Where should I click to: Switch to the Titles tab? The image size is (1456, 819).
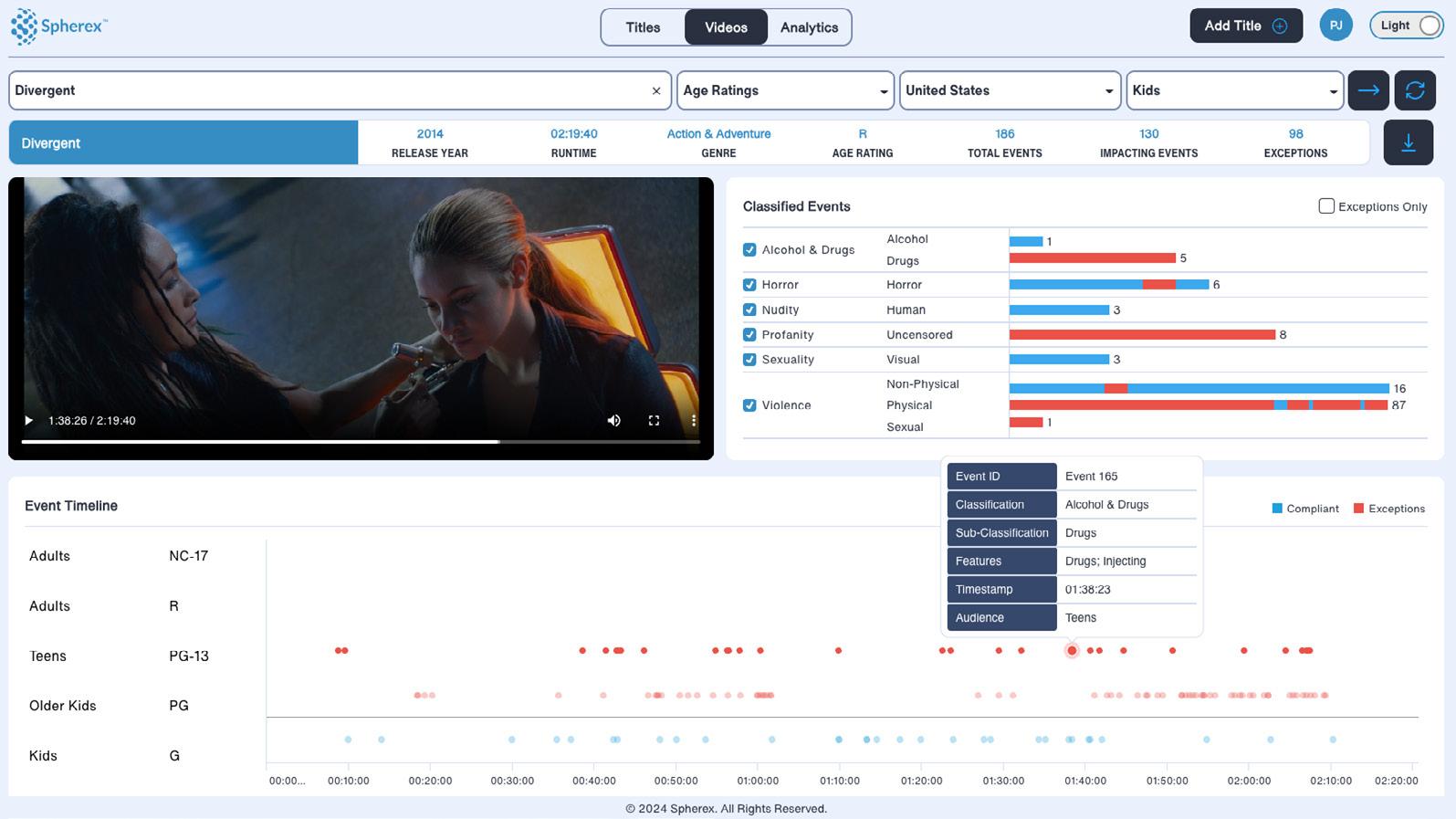[x=643, y=27]
